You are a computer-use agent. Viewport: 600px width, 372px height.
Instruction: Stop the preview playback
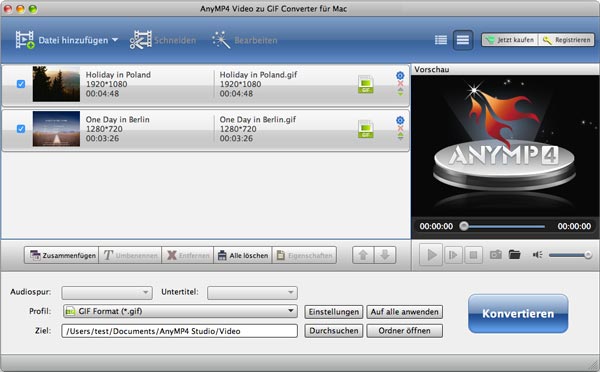click(x=473, y=255)
